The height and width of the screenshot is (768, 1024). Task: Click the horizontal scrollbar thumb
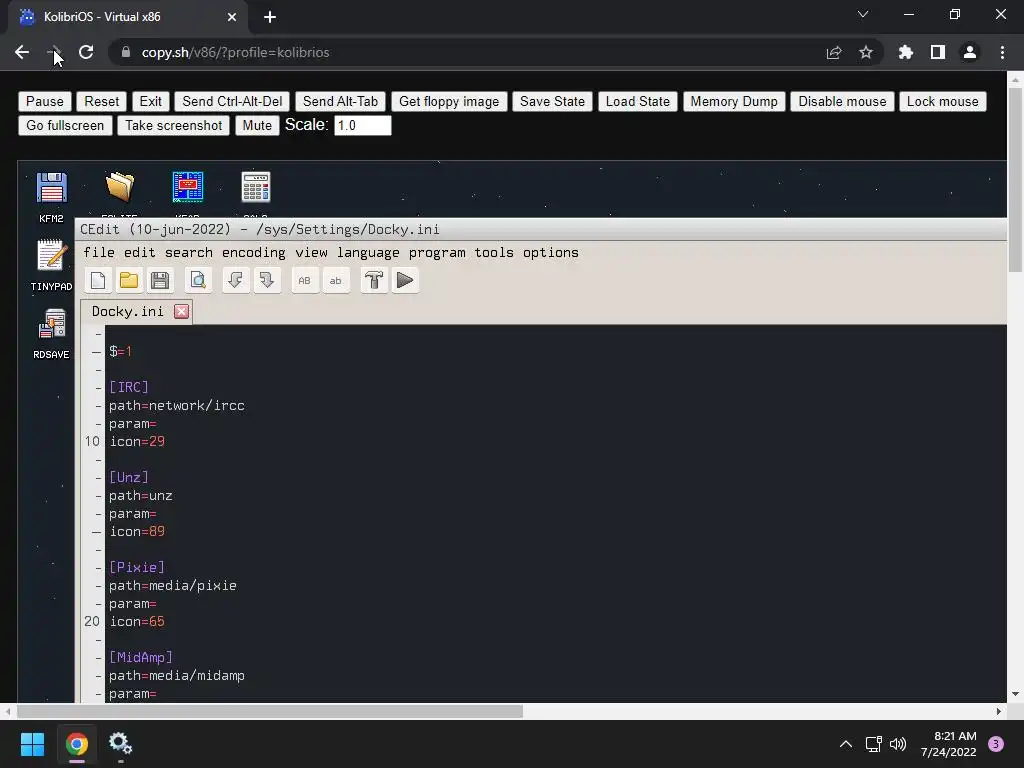point(270,711)
